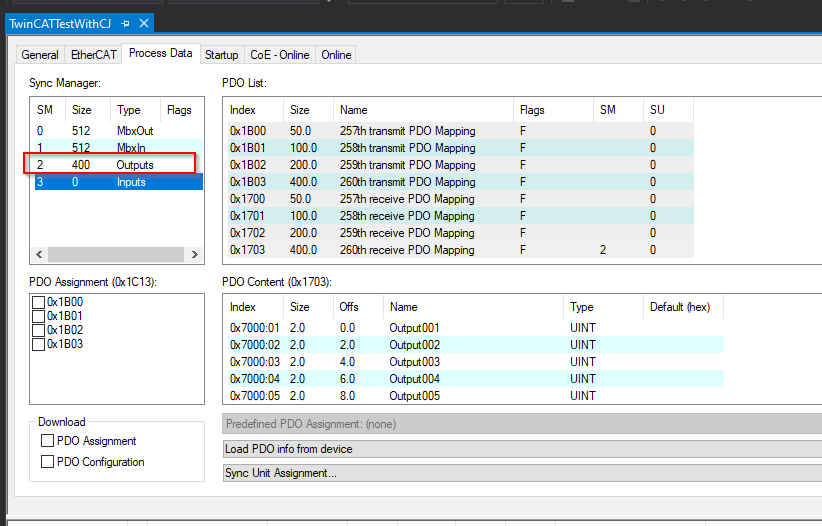Check the 0x1B01 PDO assignment box
Viewport: 822px width, 526px height.
(x=38, y=316)
